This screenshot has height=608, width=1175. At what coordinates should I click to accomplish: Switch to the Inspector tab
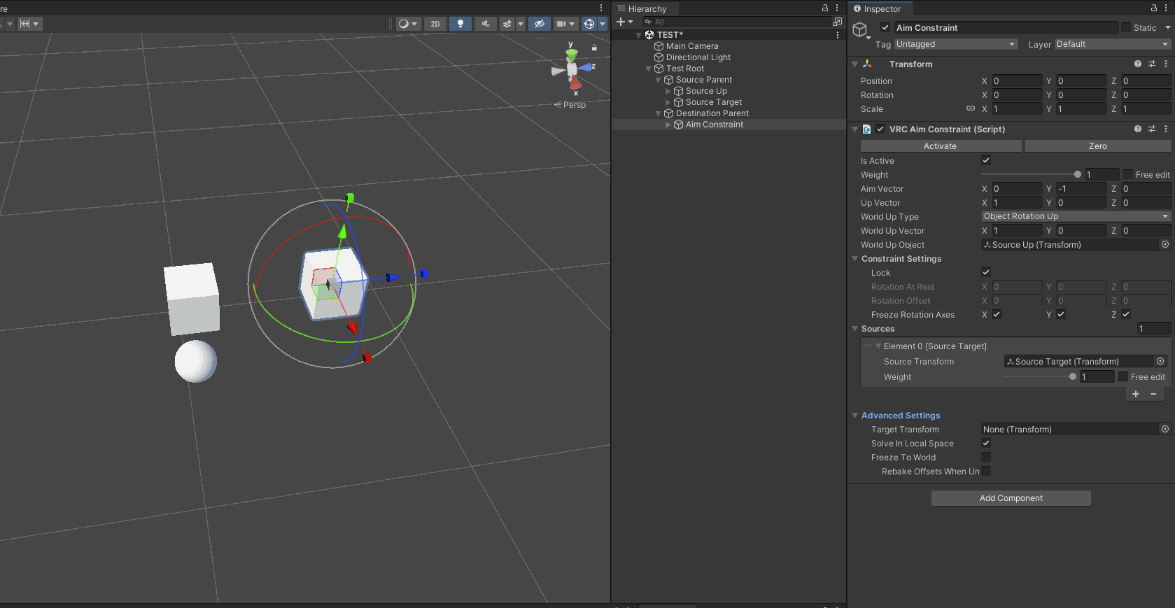pyautogui.click(x=881, y=8)
